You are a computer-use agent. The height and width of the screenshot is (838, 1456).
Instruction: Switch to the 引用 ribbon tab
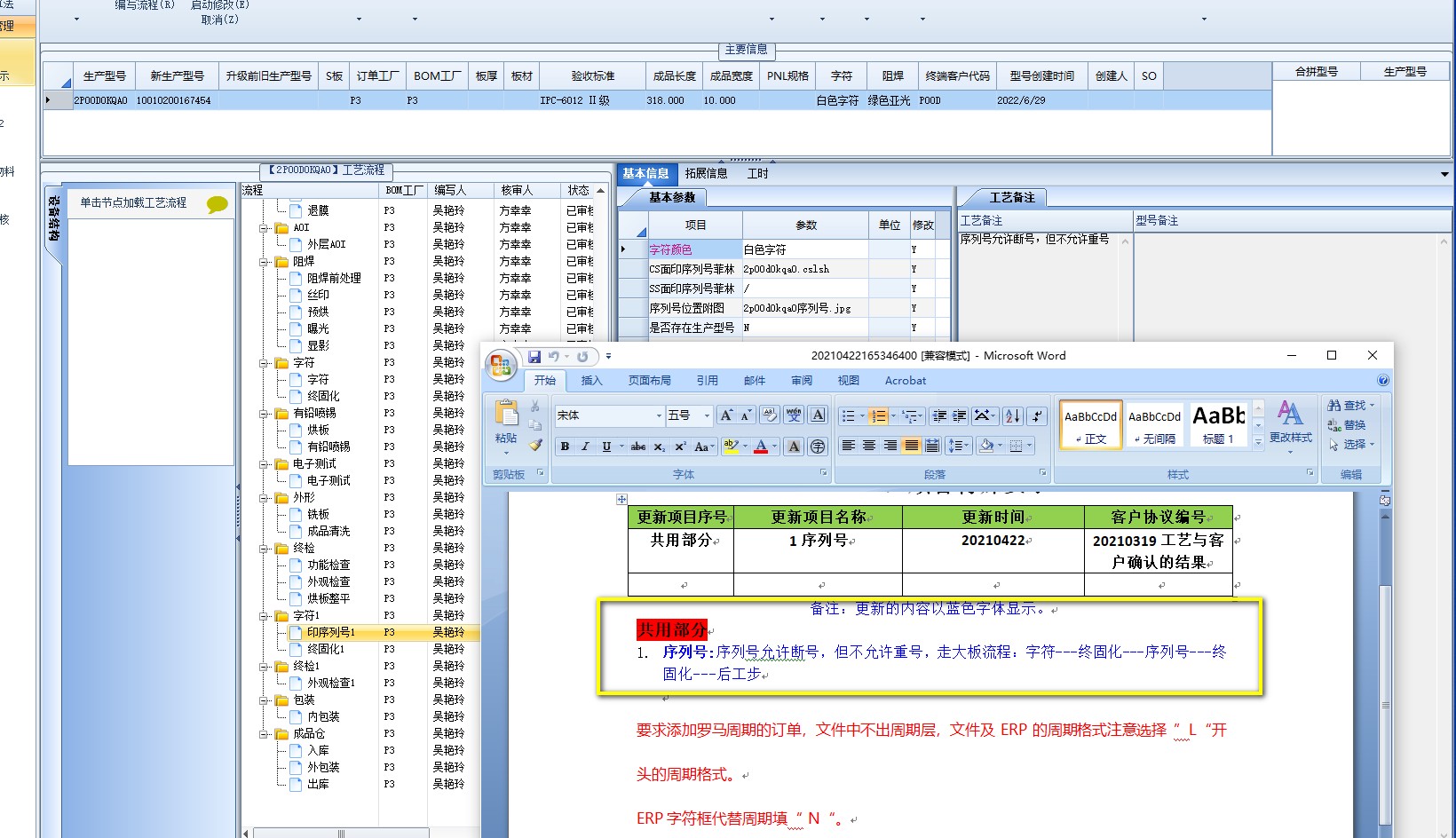707,380
